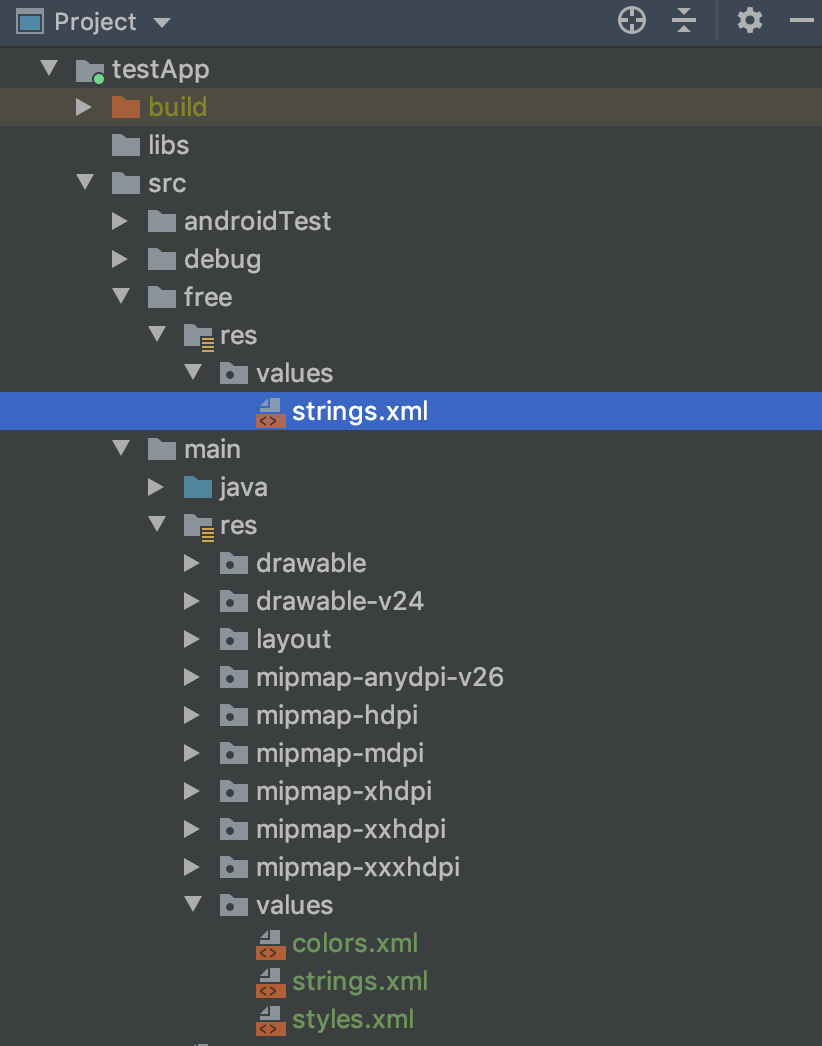Click the locate/select opened file target icon
This screenshot has width=822, height=1046.
[631, 21]
